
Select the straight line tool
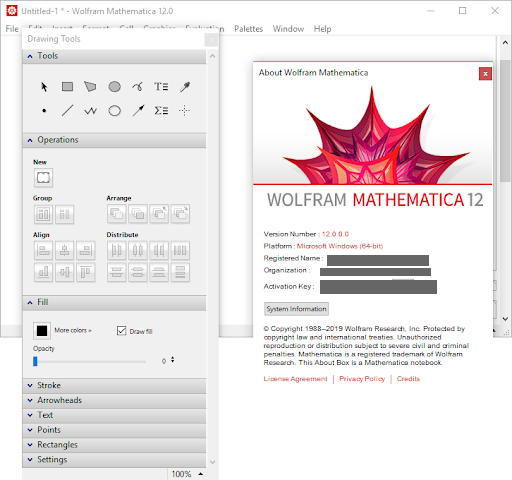(x=67, y=111)
